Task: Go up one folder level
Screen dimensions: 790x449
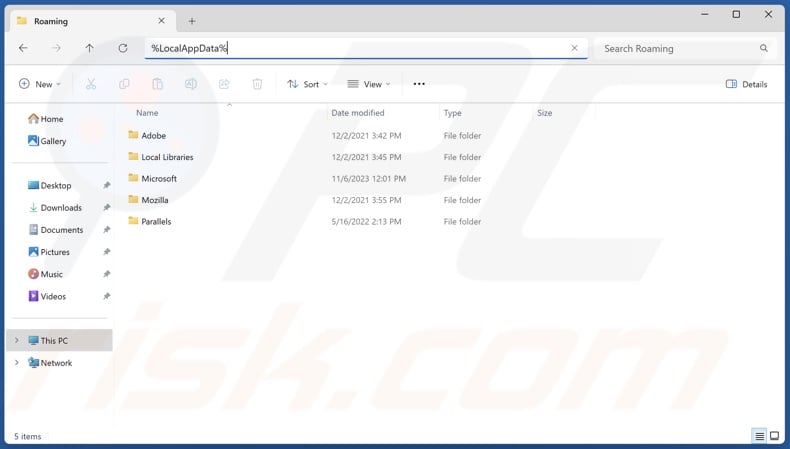Action: tap(90, 48)
